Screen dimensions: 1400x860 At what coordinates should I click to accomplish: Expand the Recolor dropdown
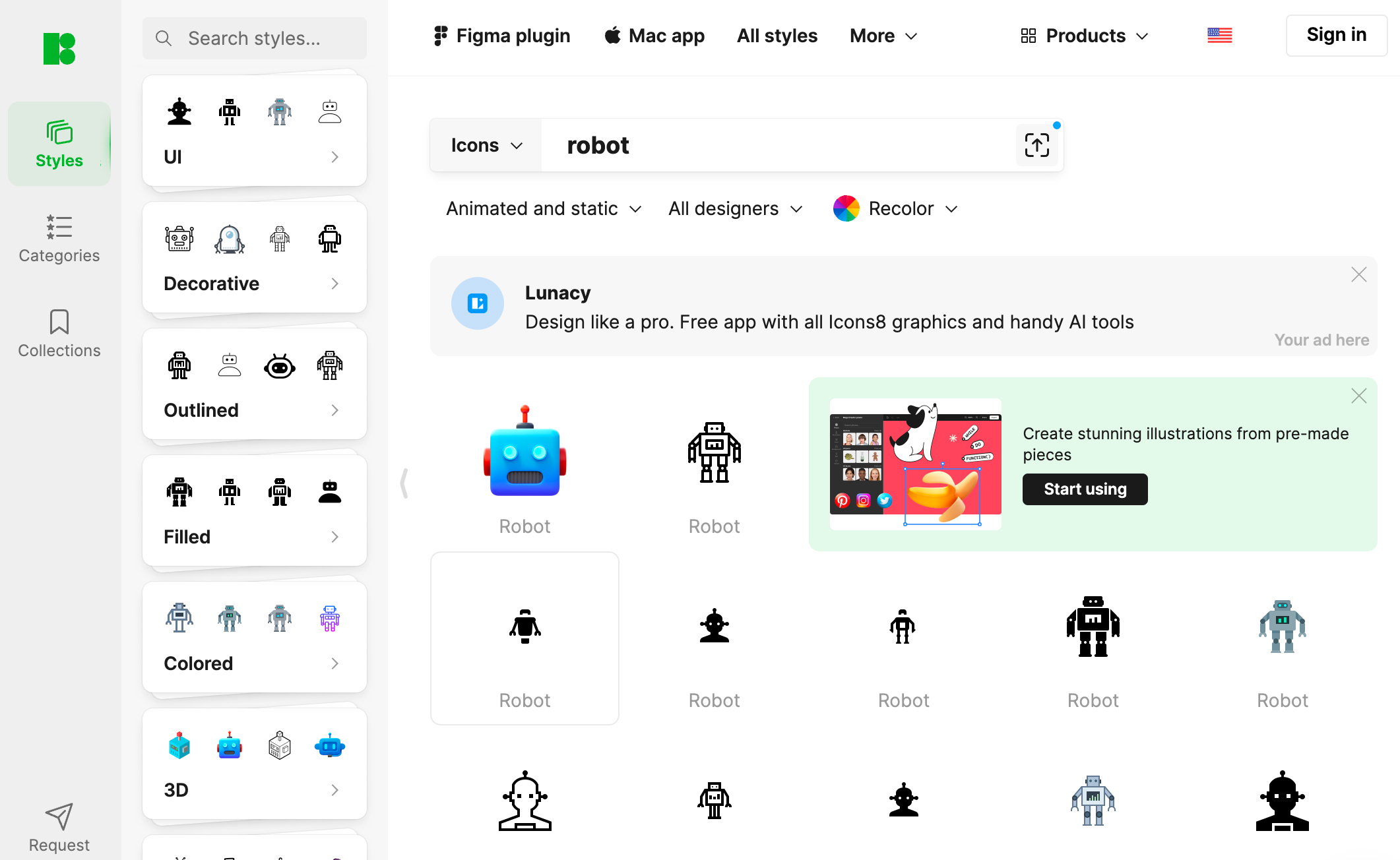[893, 208]
